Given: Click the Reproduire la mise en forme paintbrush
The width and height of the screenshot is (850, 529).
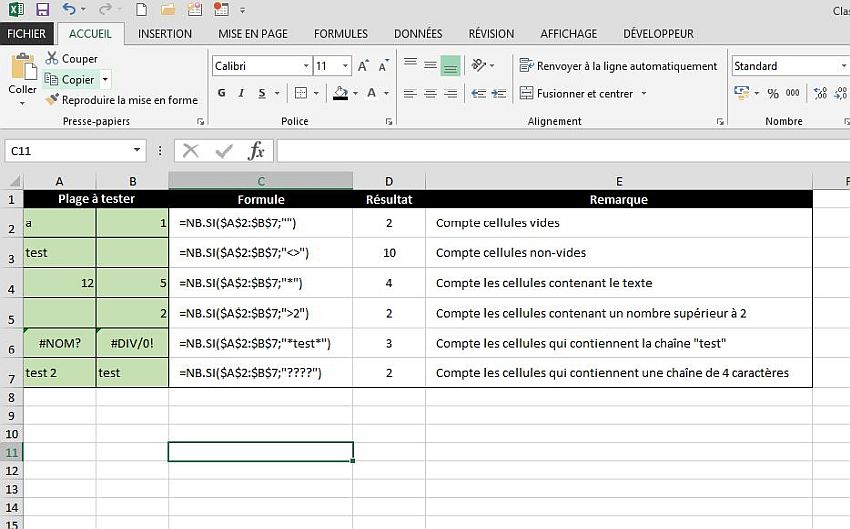Looking at the screenshot, I should (x=52, y=100).
